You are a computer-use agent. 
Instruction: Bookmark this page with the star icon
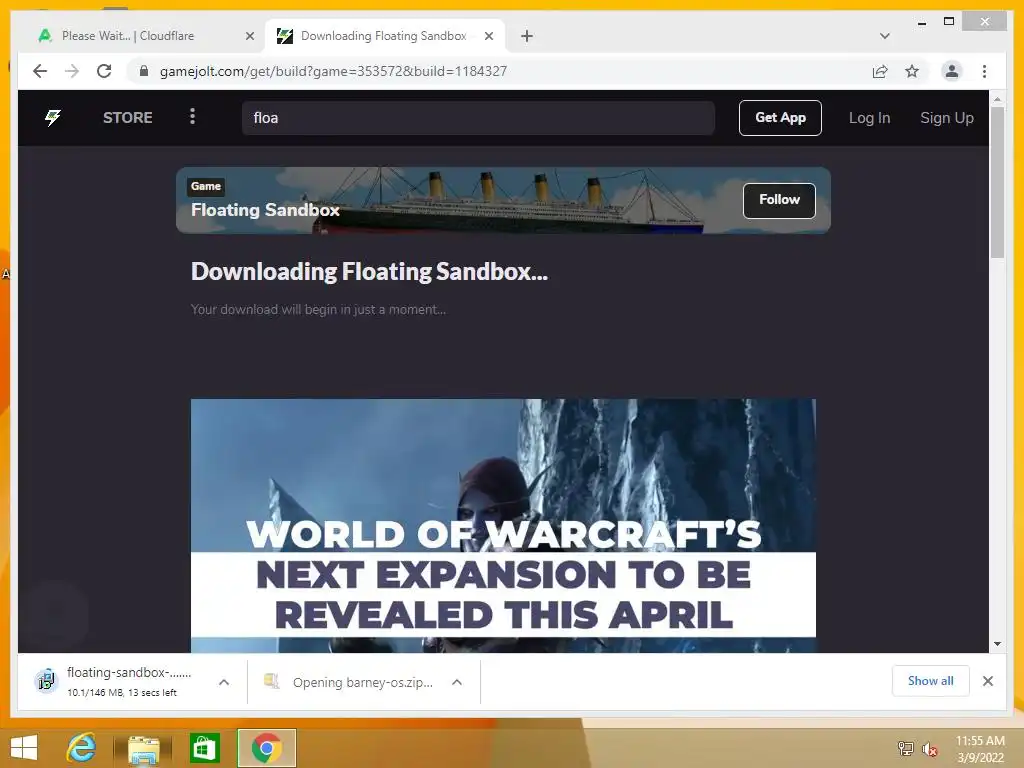912,71
